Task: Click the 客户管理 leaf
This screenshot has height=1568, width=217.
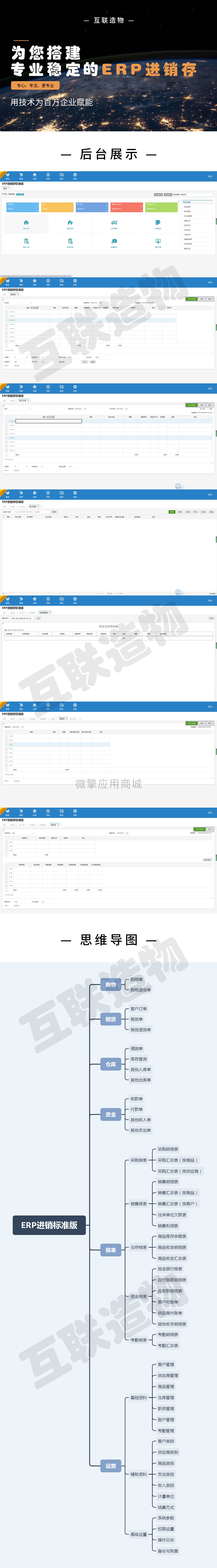Action: [166, 1365]
